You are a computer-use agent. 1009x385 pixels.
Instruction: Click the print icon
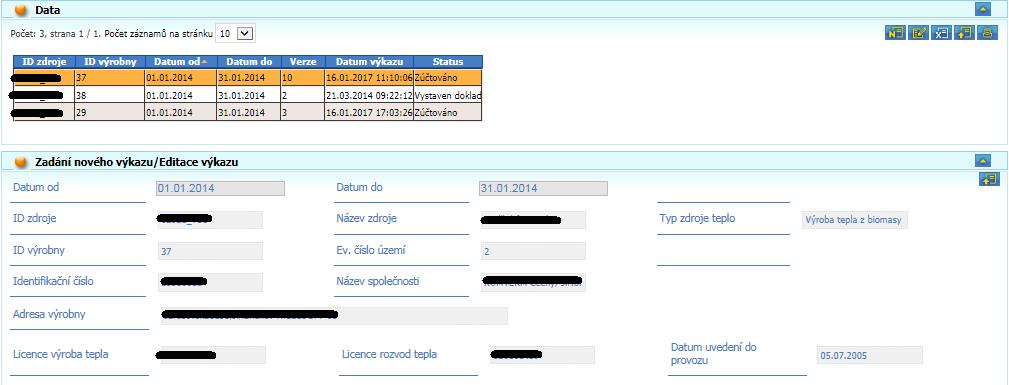tap(987, 33)
